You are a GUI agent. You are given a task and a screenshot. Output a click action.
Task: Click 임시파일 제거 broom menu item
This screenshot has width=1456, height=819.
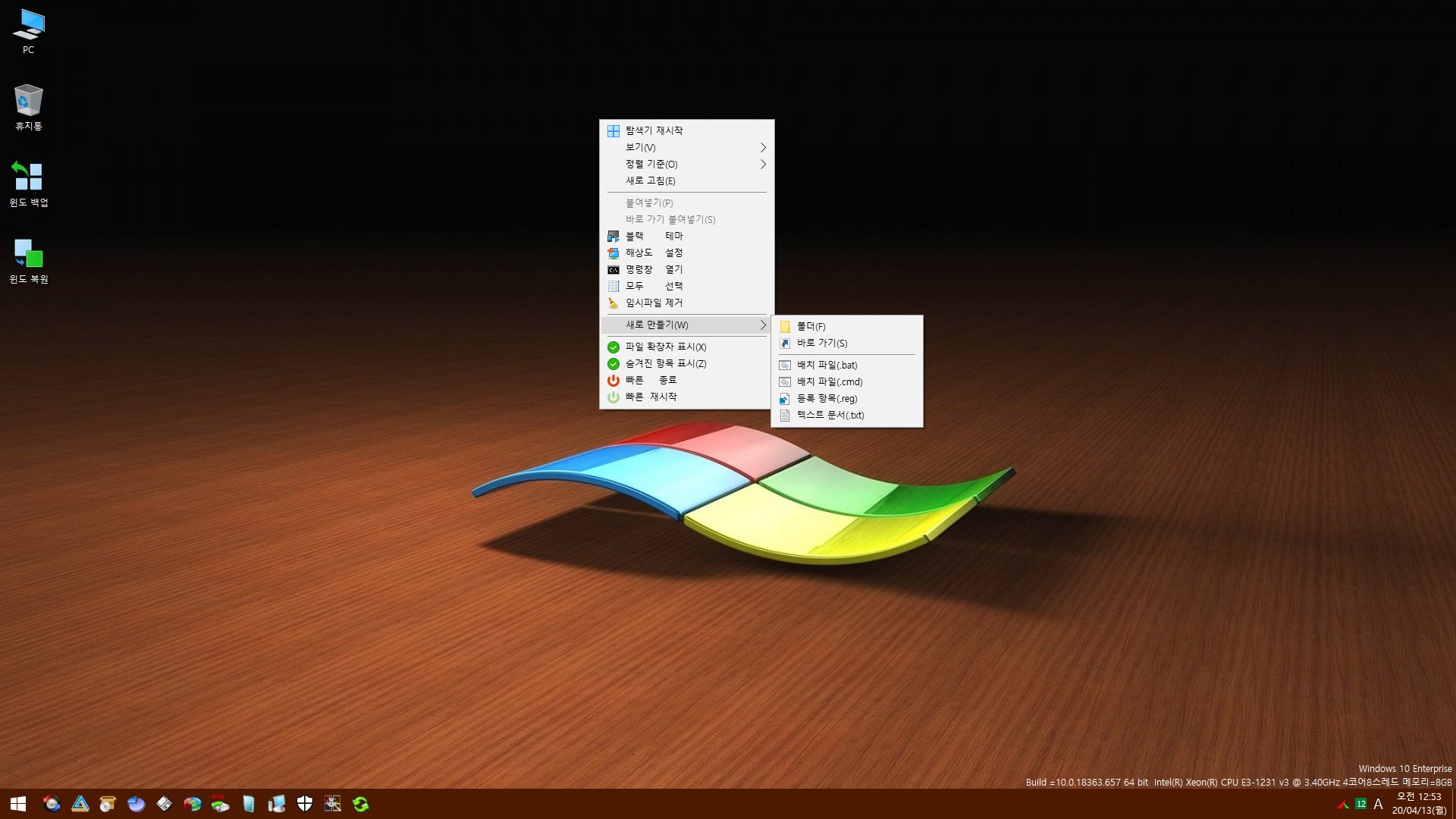tap(686, 303)
